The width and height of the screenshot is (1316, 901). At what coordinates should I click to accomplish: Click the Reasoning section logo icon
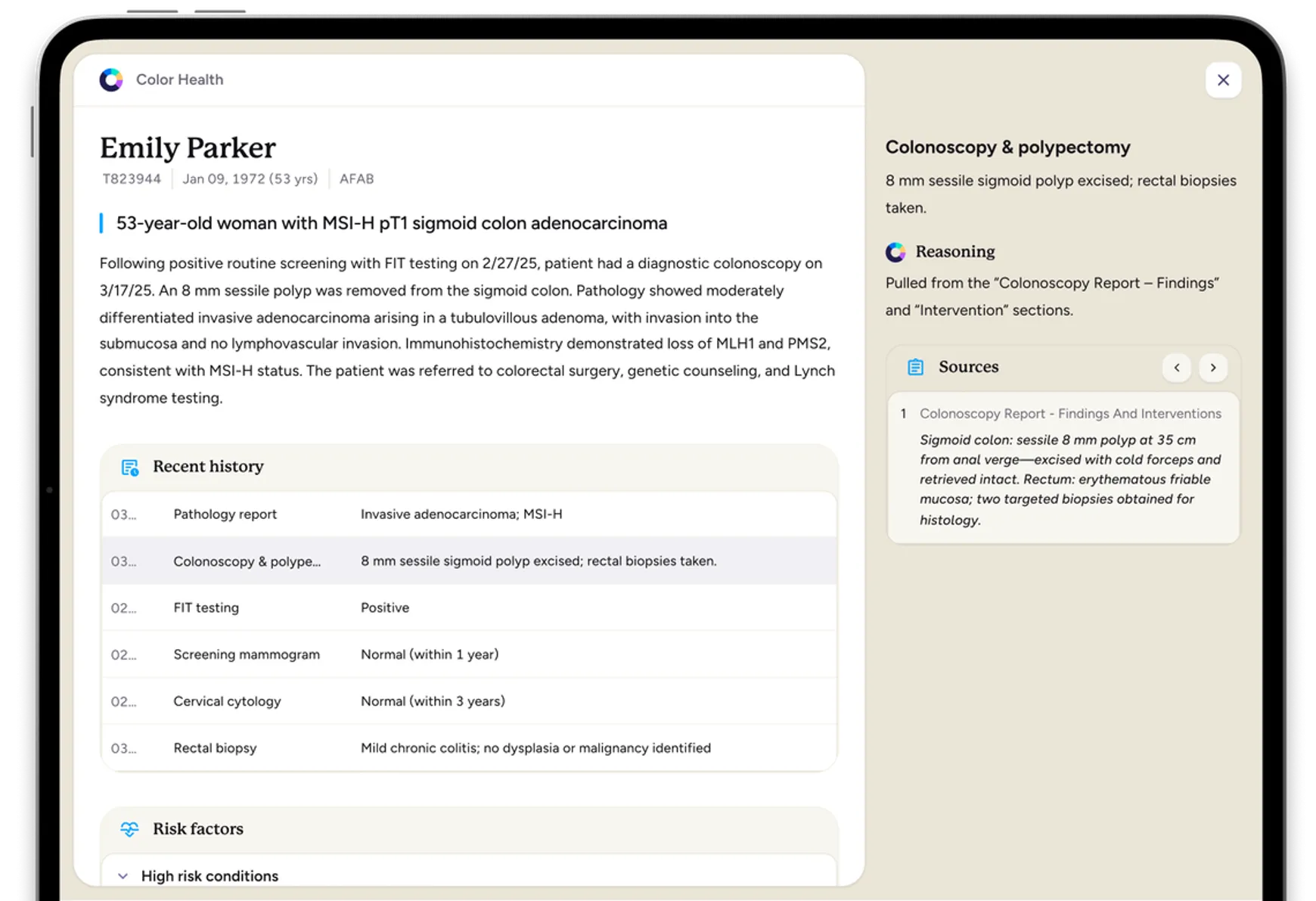pos(895,252)
